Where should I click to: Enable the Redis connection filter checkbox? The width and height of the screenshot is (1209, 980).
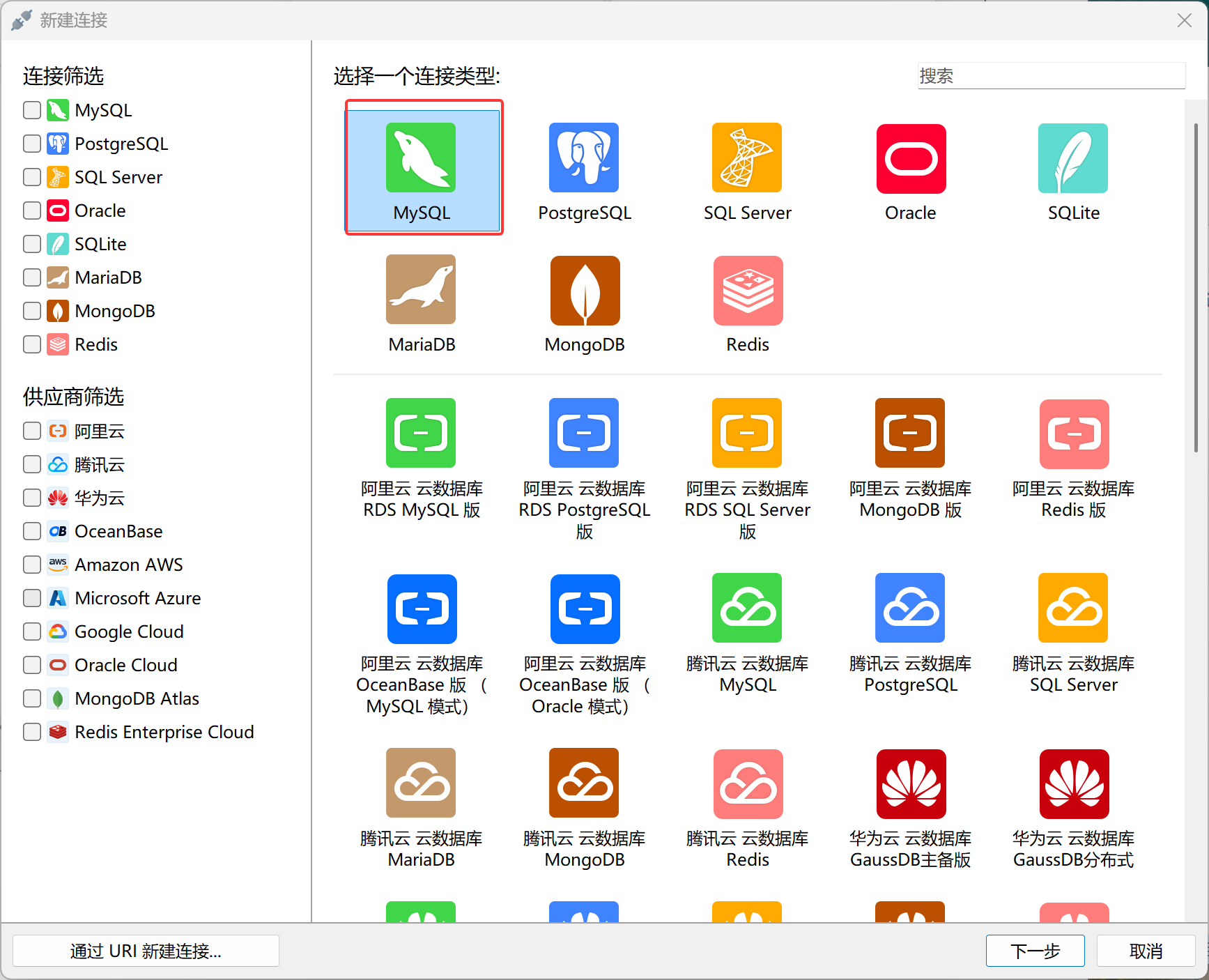[32, 344]
